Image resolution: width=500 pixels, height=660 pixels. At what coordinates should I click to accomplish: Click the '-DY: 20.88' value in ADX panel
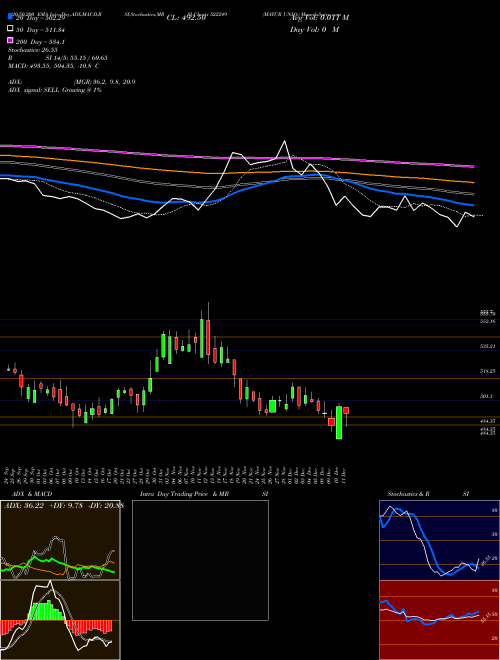105,506
